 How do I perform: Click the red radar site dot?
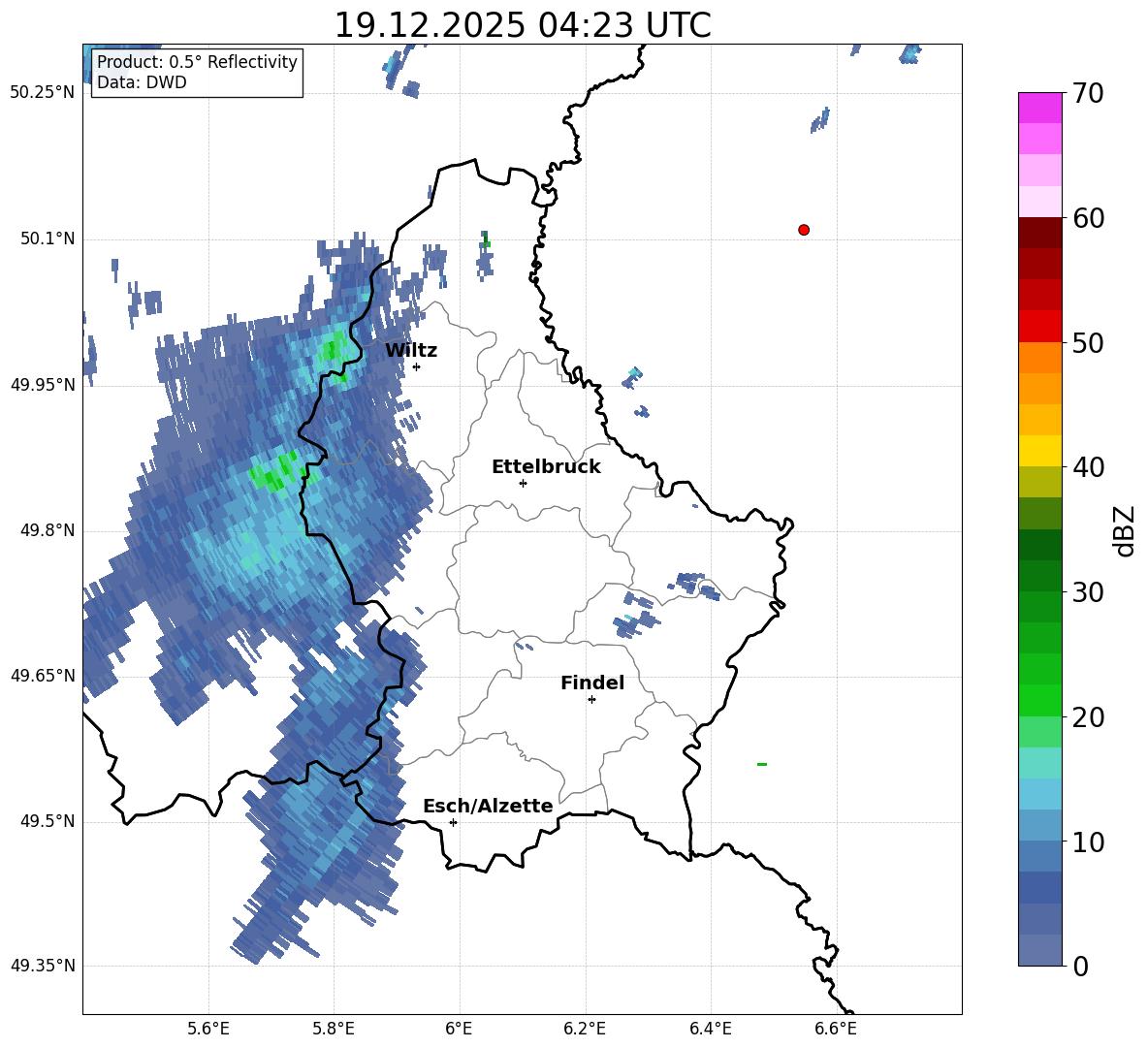pos(803,230)
